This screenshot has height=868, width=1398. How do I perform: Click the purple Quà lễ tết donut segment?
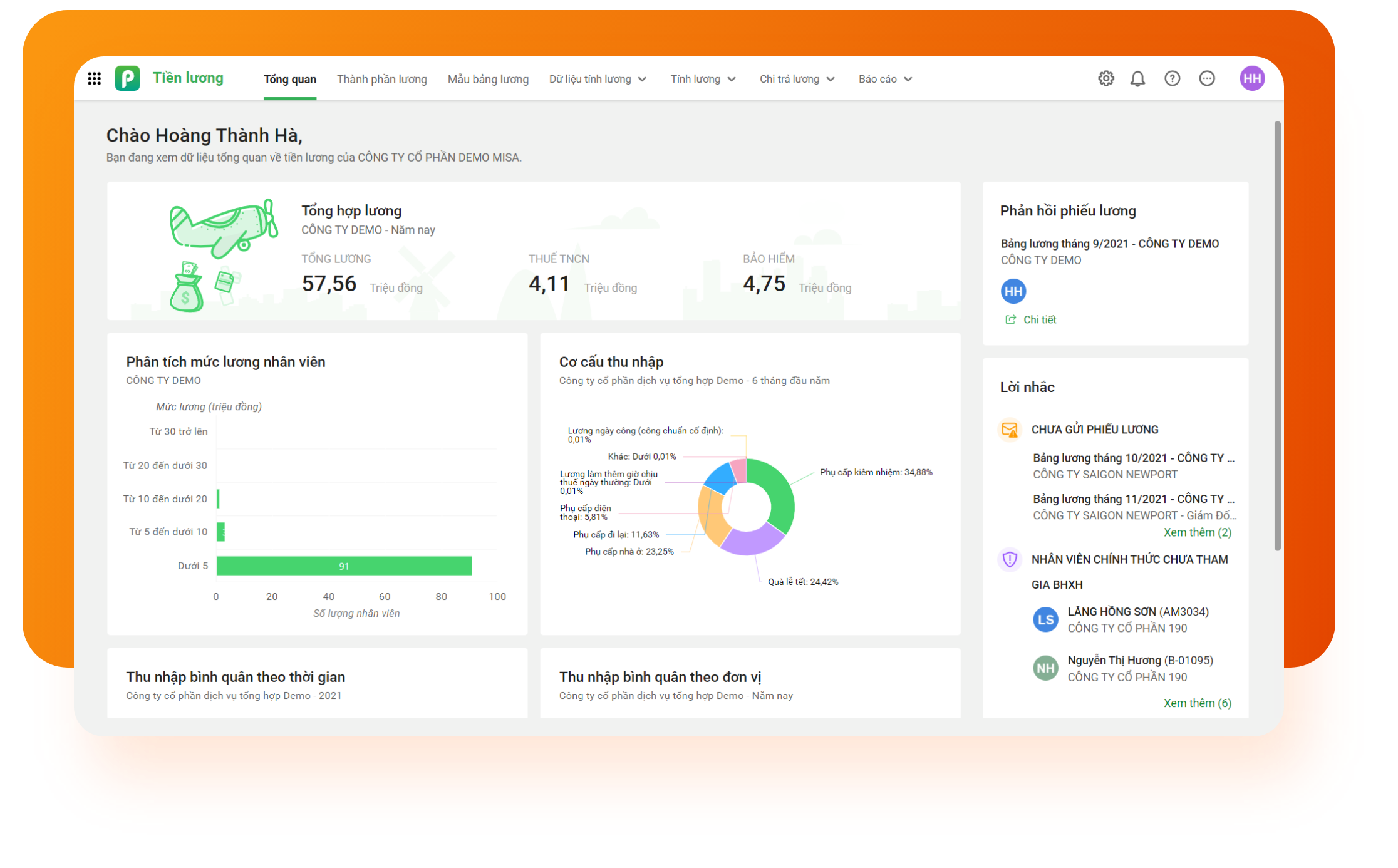coord(753,540)
